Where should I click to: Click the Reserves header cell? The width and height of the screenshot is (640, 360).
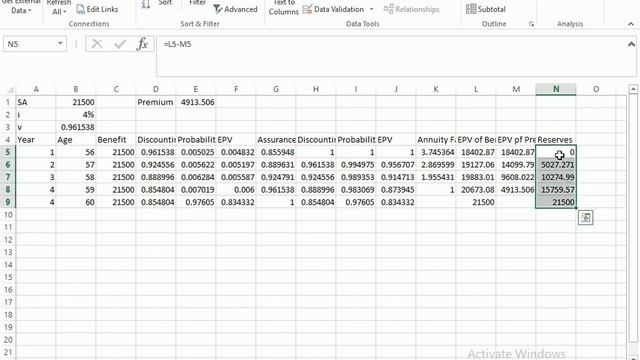pyautogui.click(x=556, y=140)
